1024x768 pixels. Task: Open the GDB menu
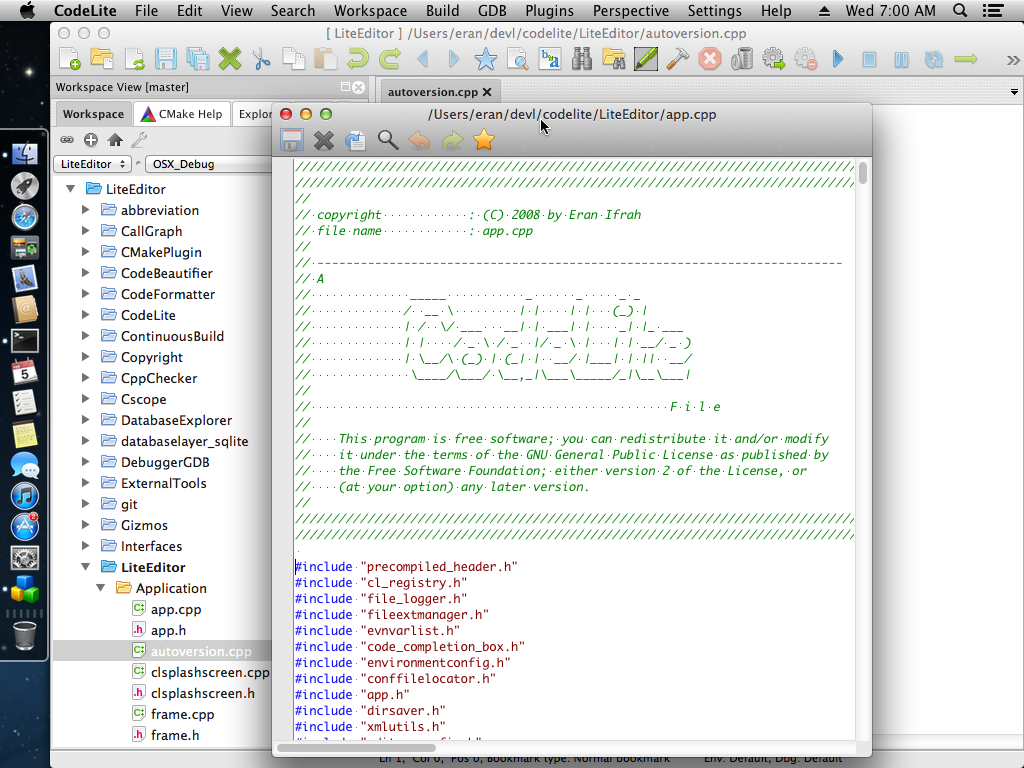492,10
